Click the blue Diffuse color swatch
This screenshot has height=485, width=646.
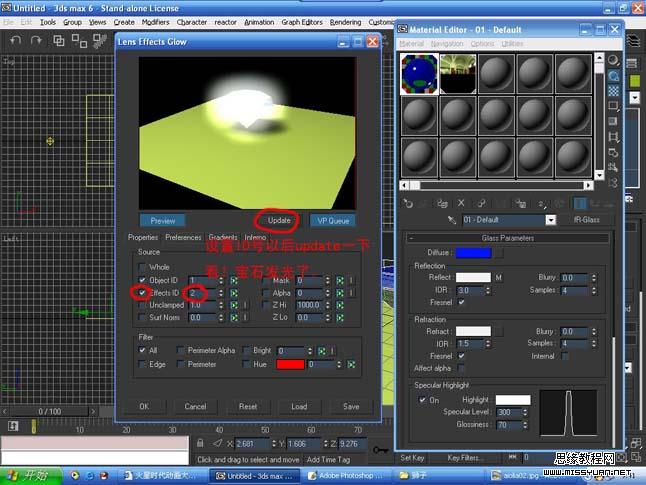pos(473,253)
